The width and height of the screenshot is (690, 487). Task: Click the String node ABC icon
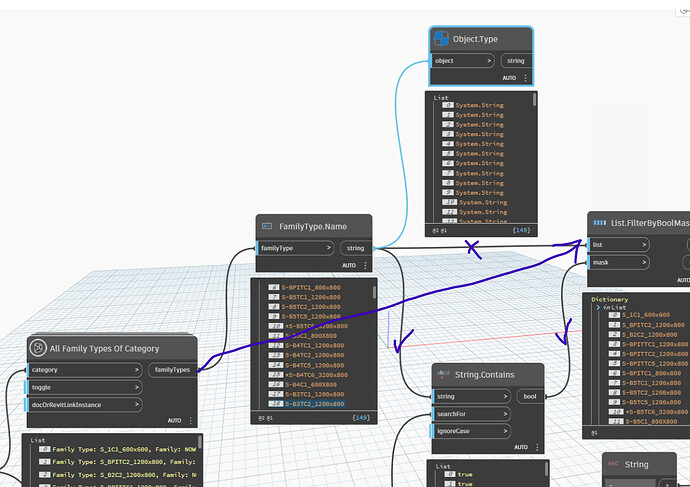[x=611, y=464]
